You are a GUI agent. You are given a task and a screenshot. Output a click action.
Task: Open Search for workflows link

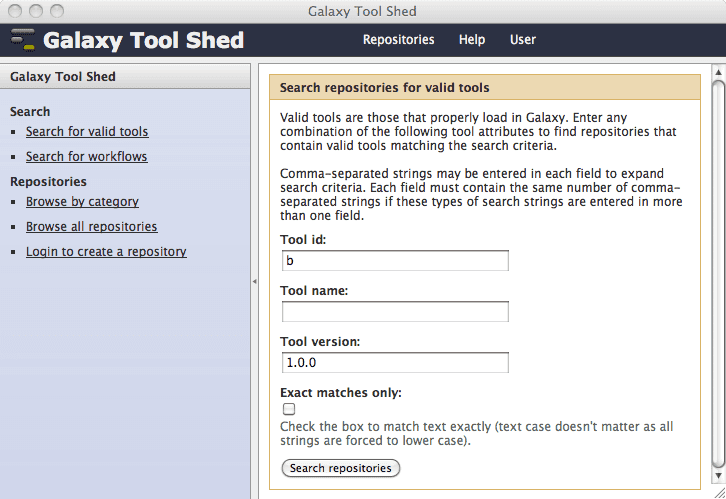pyautogui.click(x=86, y=157)
